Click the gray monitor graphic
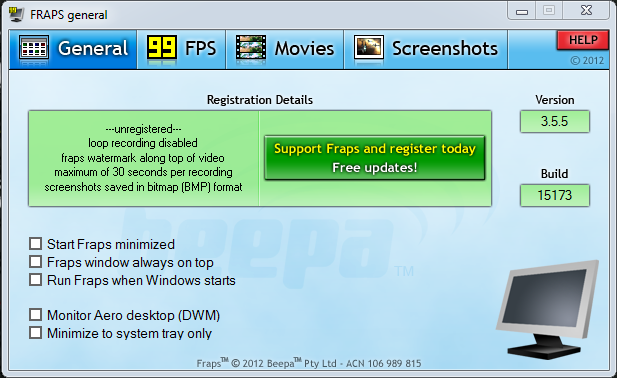This screenshot has width=617, height=378. coord(548,309)
